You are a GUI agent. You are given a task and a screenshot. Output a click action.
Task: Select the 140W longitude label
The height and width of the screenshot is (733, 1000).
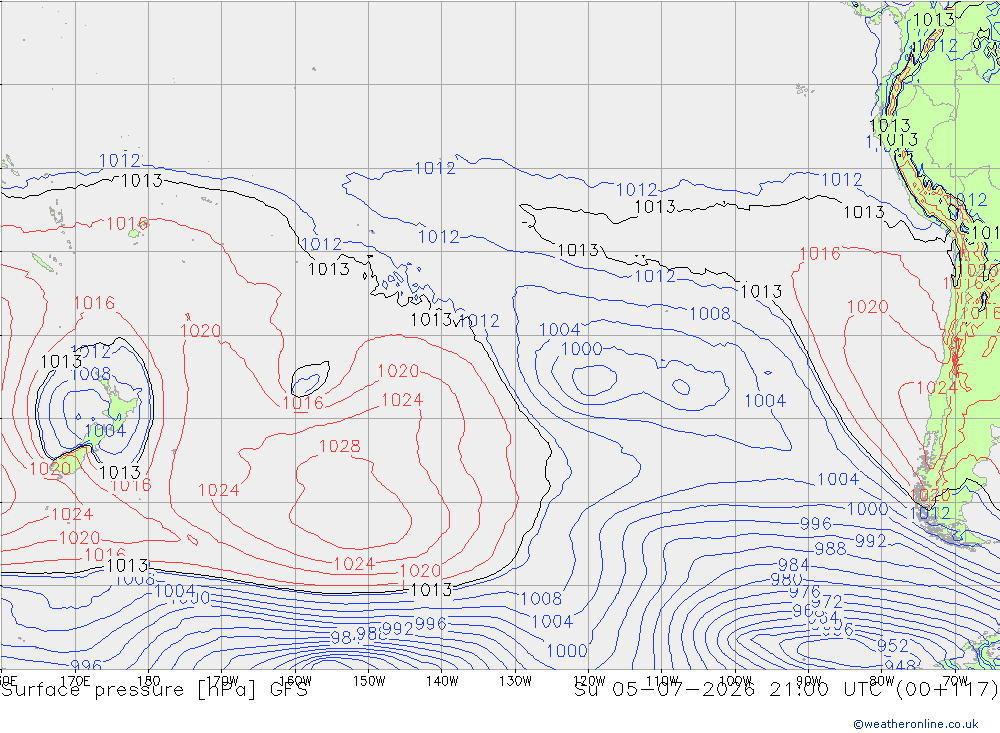[x=442, y=681]
